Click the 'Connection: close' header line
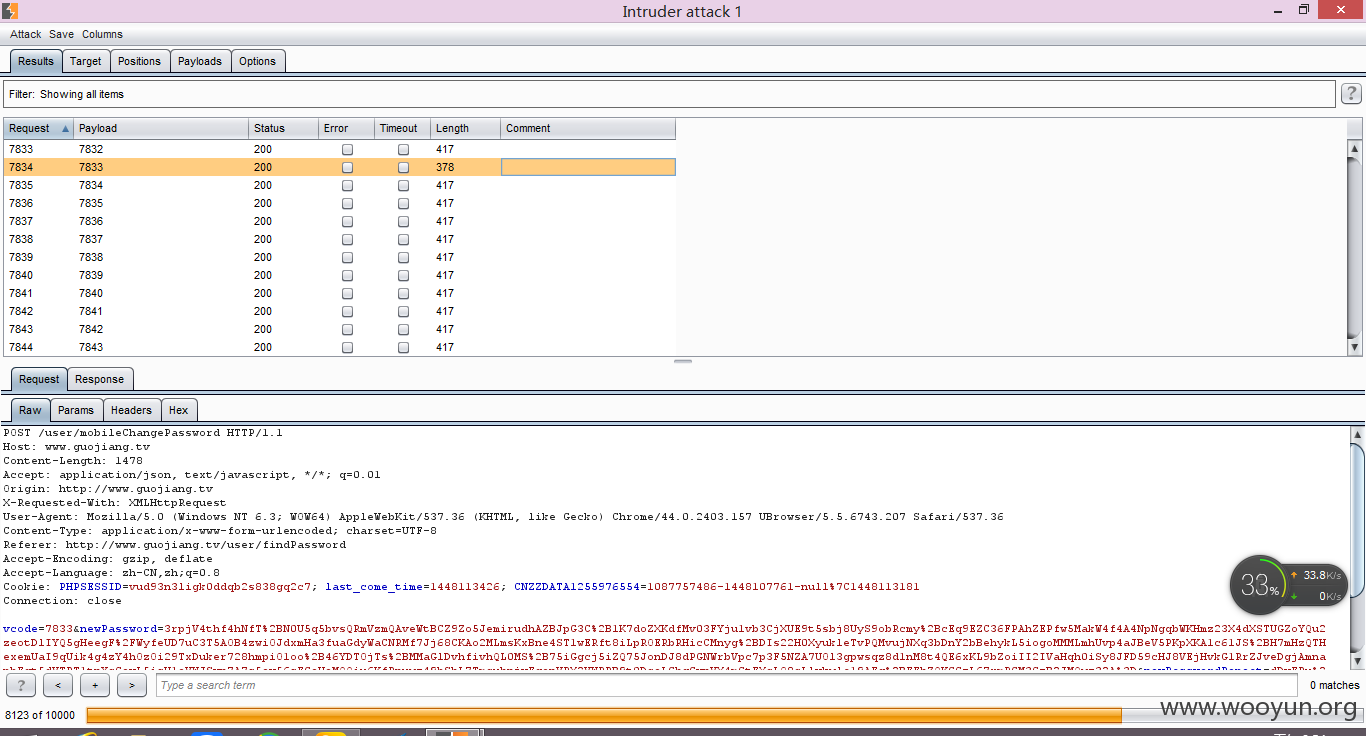The width and height of the screenshot is (1366, 736). click(x=62, y=601)
